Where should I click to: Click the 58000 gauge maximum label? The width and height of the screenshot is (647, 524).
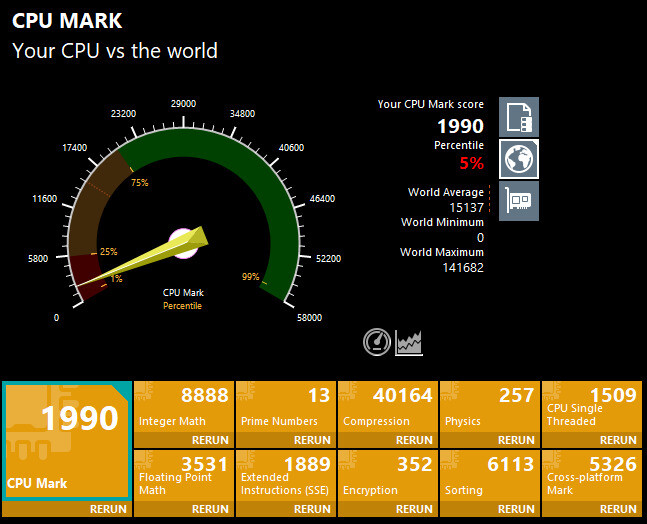pos(309,317)
